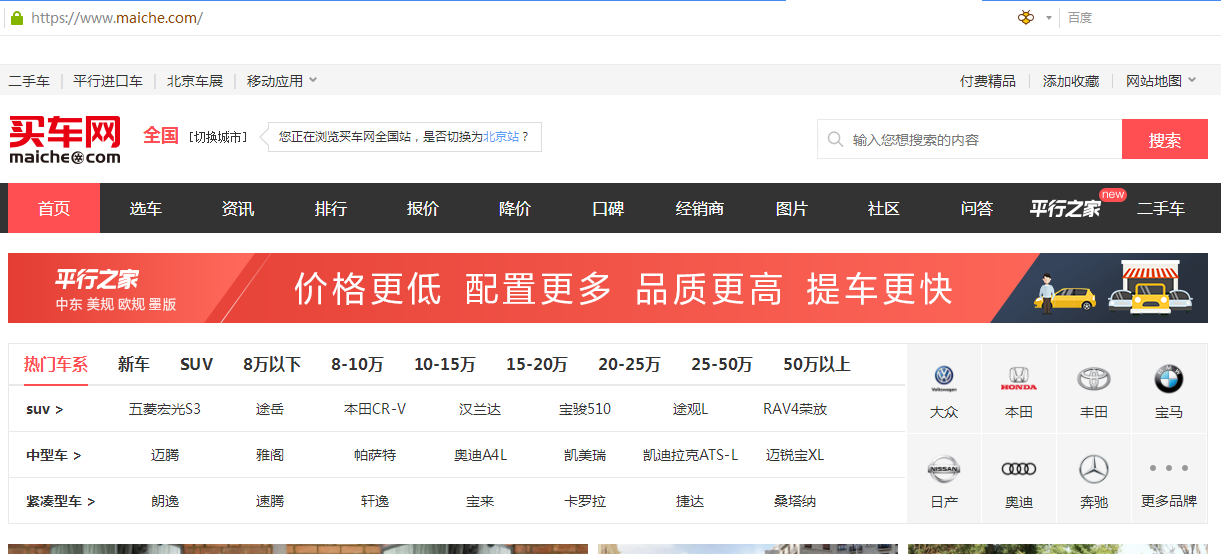
Task: Switch to the 10-15万 price tab
Action: [445, 364]
